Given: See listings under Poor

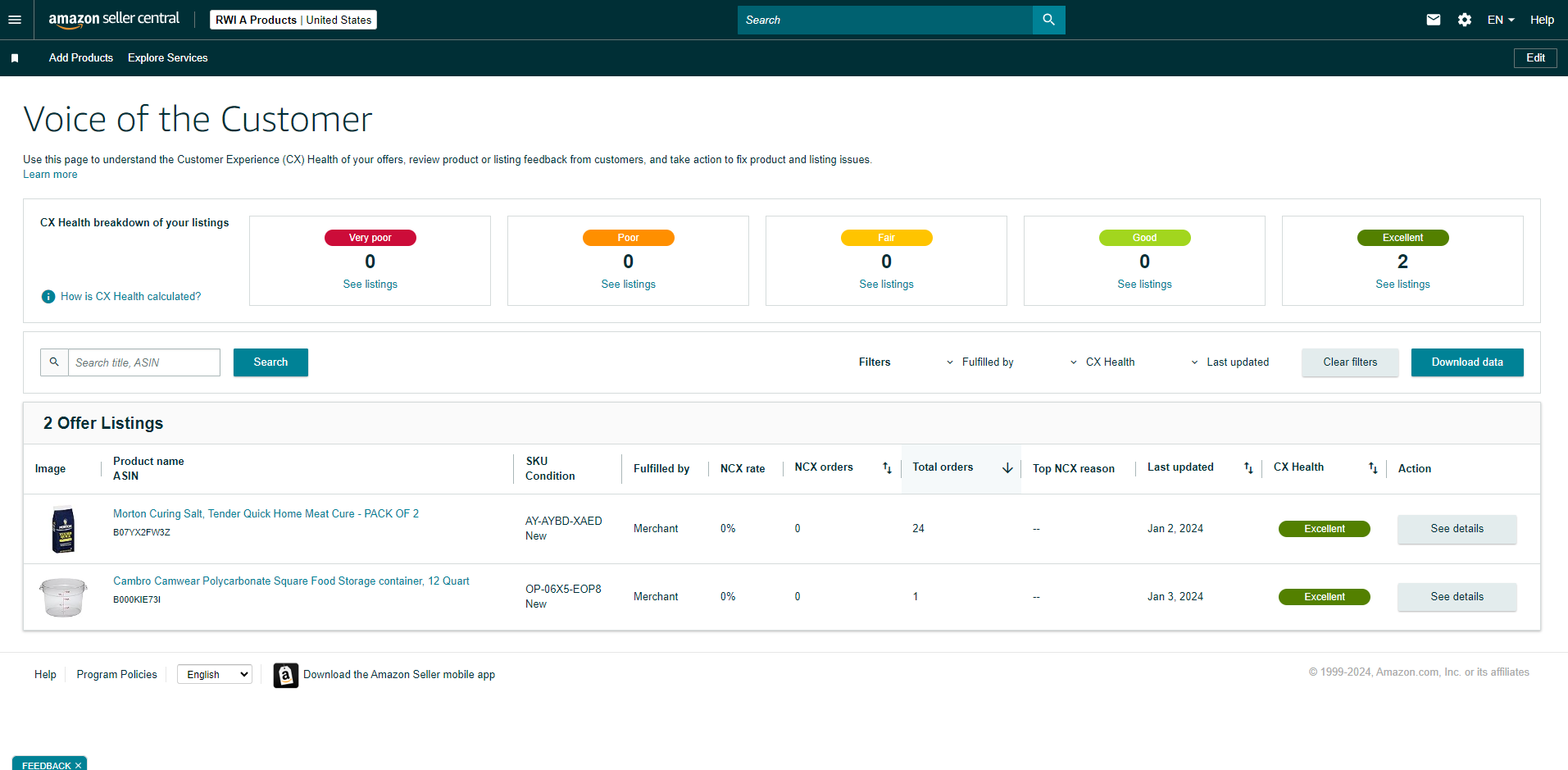Looking at the screenshot, I should coord(629,285).
